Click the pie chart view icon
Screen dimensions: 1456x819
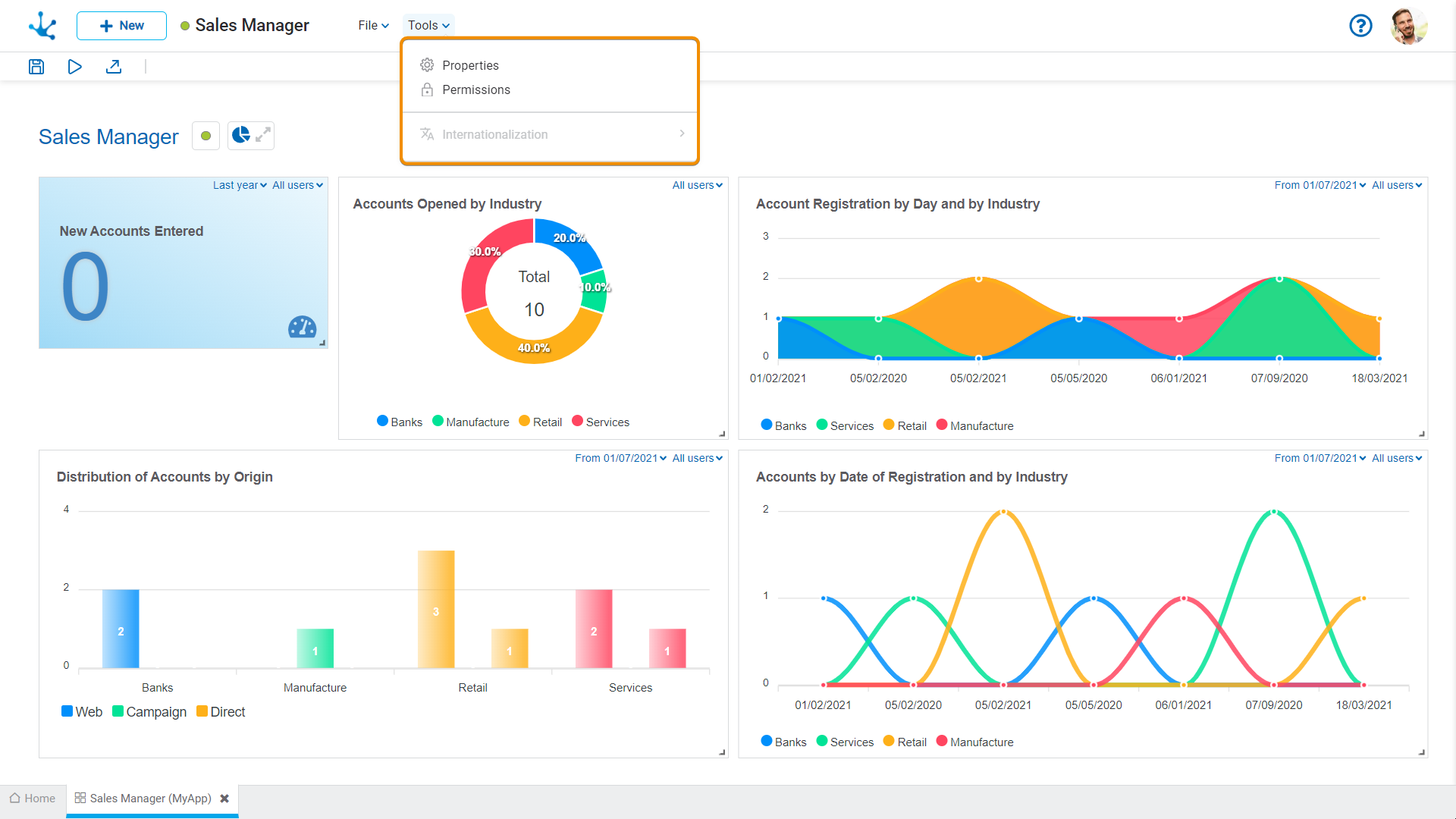coord(240,136)
